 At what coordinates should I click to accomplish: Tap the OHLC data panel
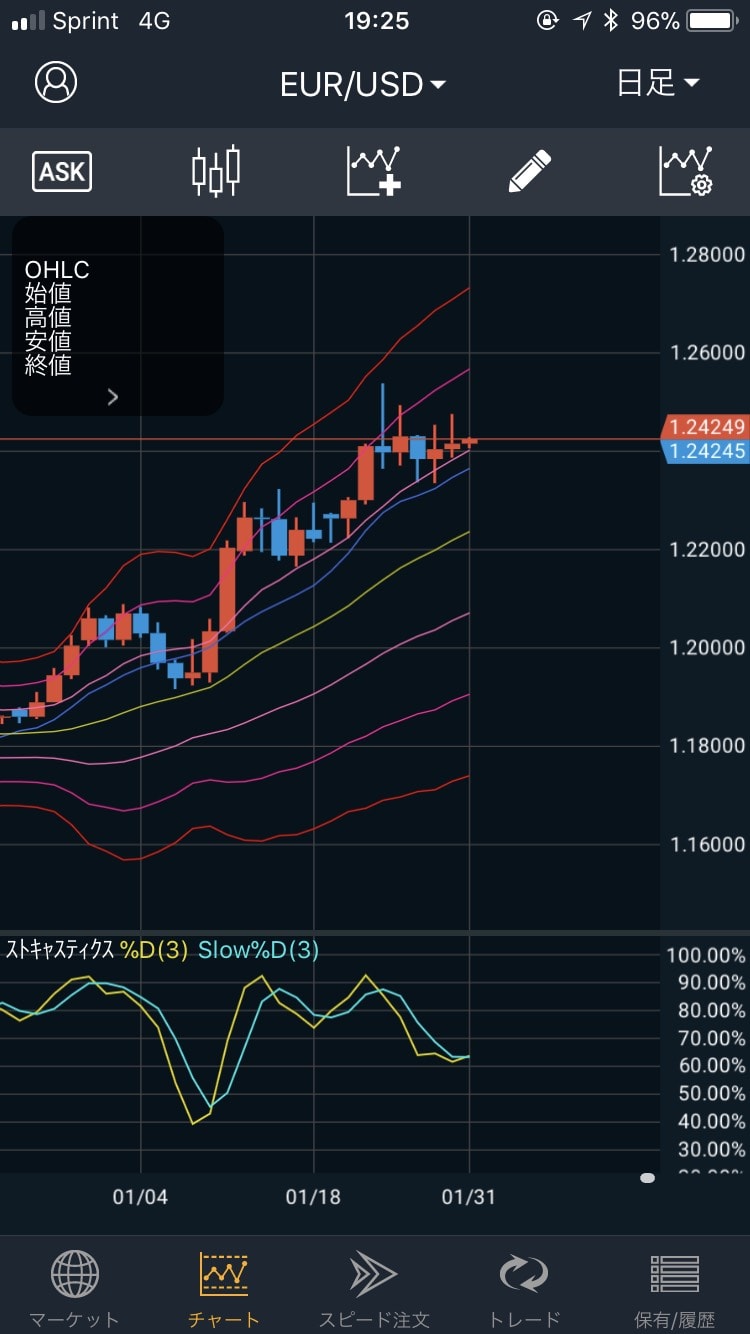[x=118, y=316]
